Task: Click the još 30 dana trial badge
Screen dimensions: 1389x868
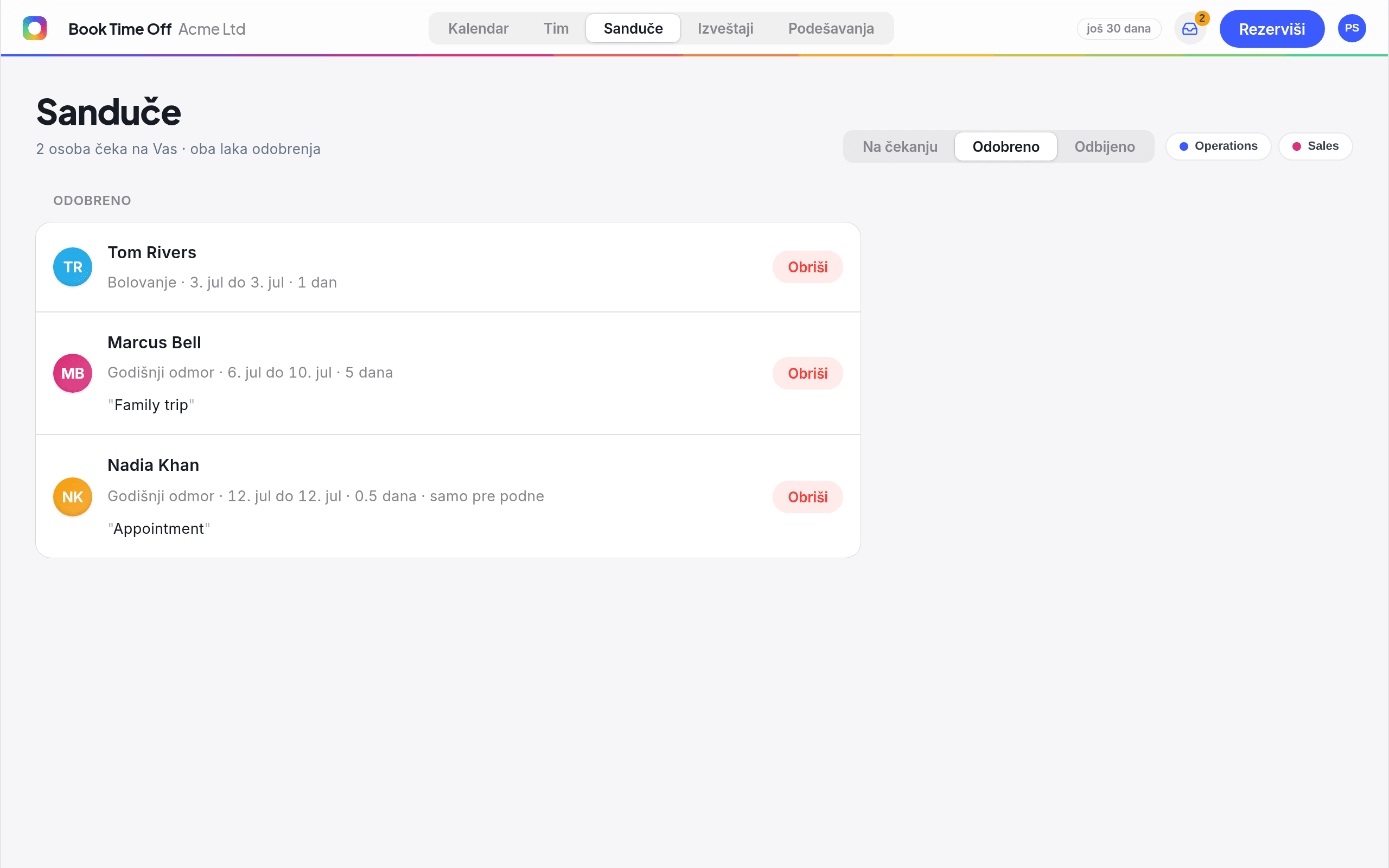Action: 1119,29
